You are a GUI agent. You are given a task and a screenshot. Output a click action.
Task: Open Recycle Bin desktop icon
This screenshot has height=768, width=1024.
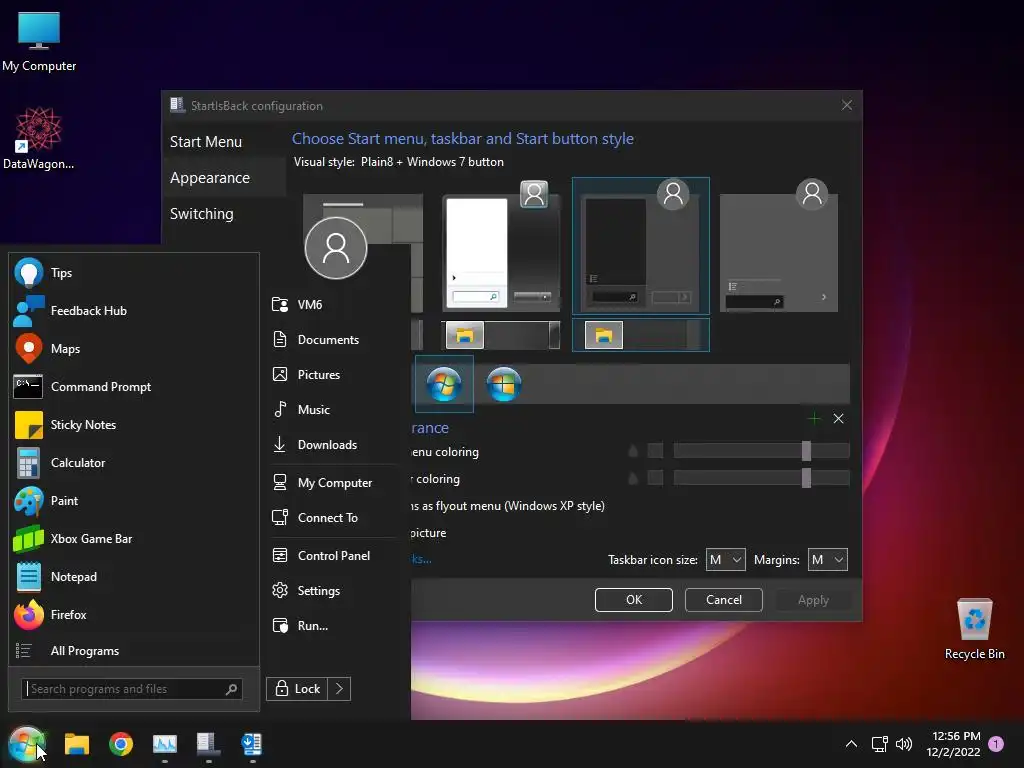tap(974, 629)
